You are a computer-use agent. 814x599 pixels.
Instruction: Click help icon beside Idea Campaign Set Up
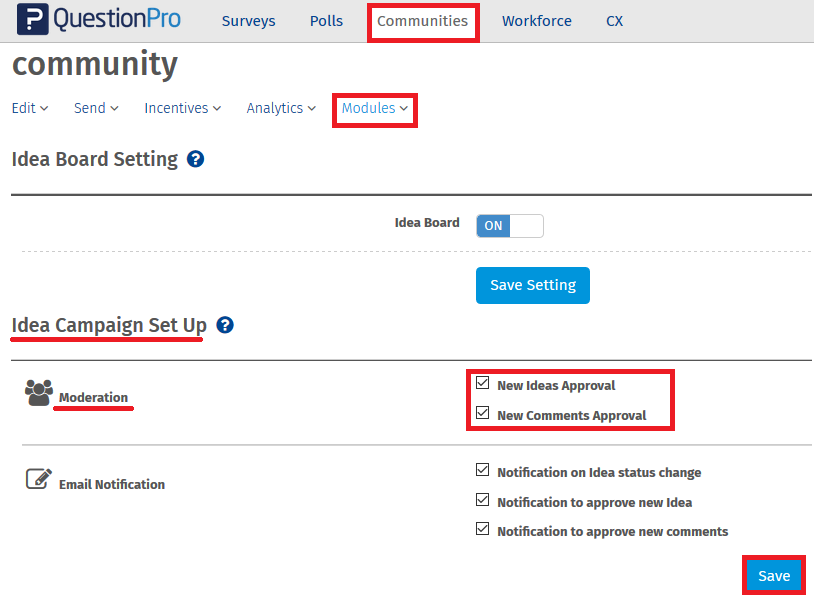click(x=225, y=325)
